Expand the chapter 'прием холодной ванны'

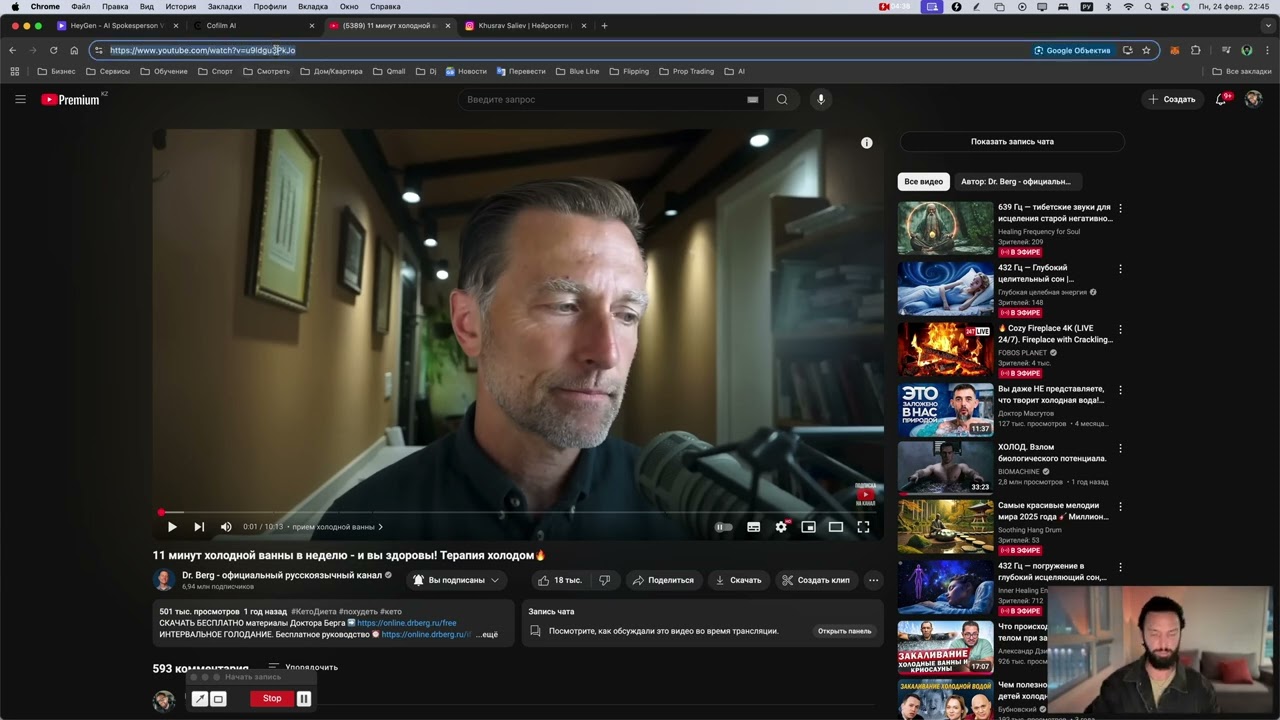(338, 527)
